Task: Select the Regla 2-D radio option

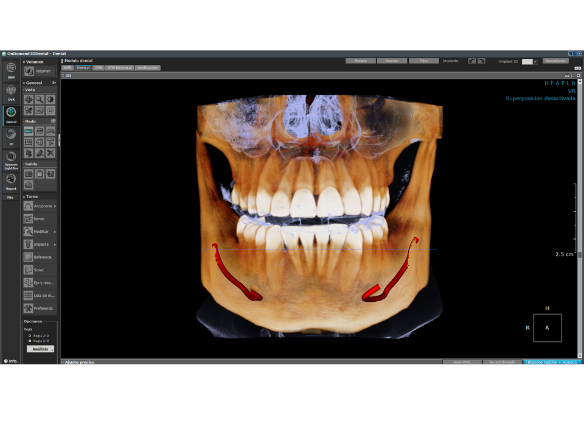Action: [x=30, y=336]
